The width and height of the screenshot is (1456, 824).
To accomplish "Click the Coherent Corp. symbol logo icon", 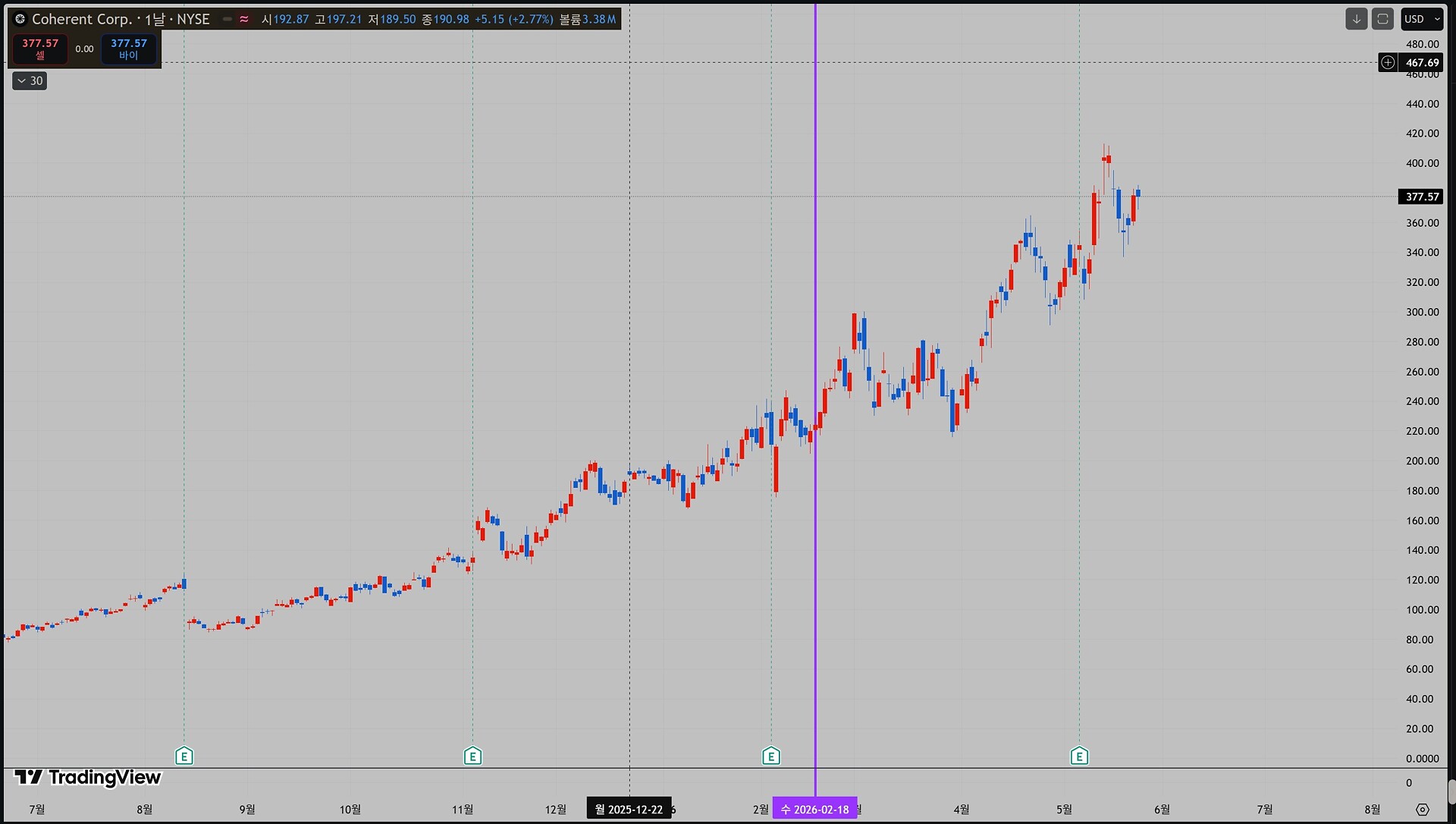I will [x=20, y=19].
